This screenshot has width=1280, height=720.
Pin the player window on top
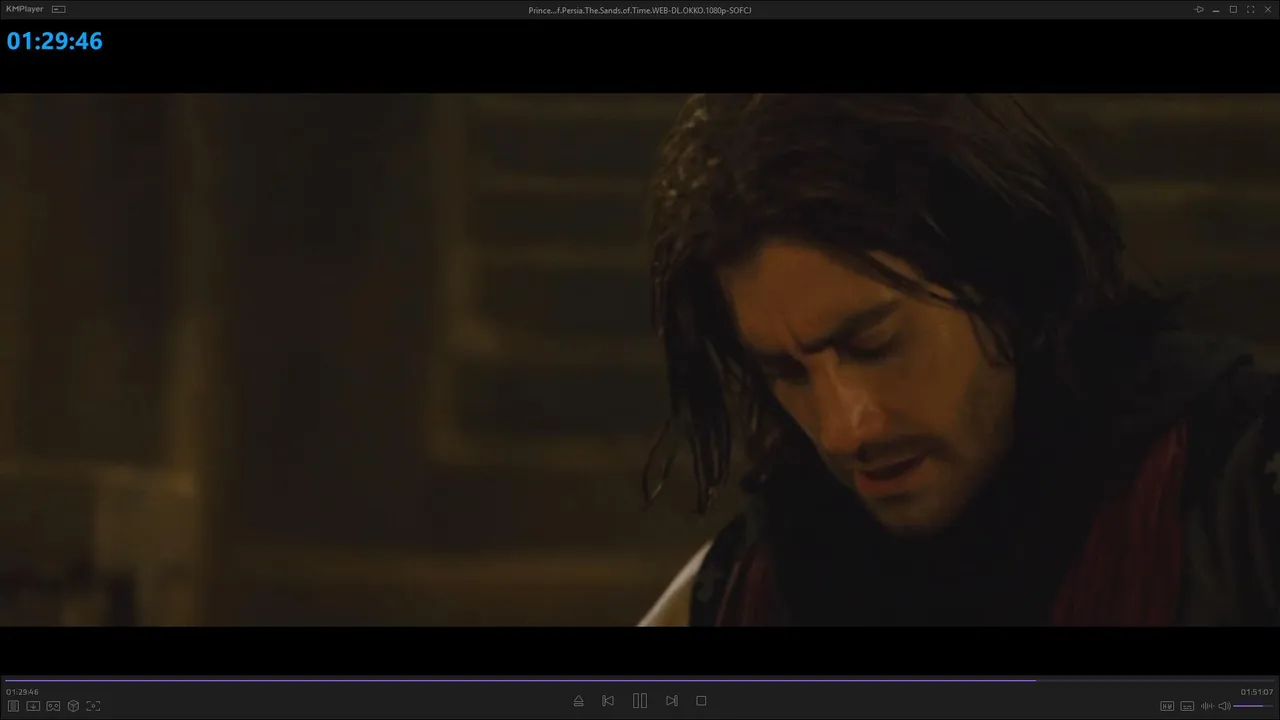point(1199,10)
